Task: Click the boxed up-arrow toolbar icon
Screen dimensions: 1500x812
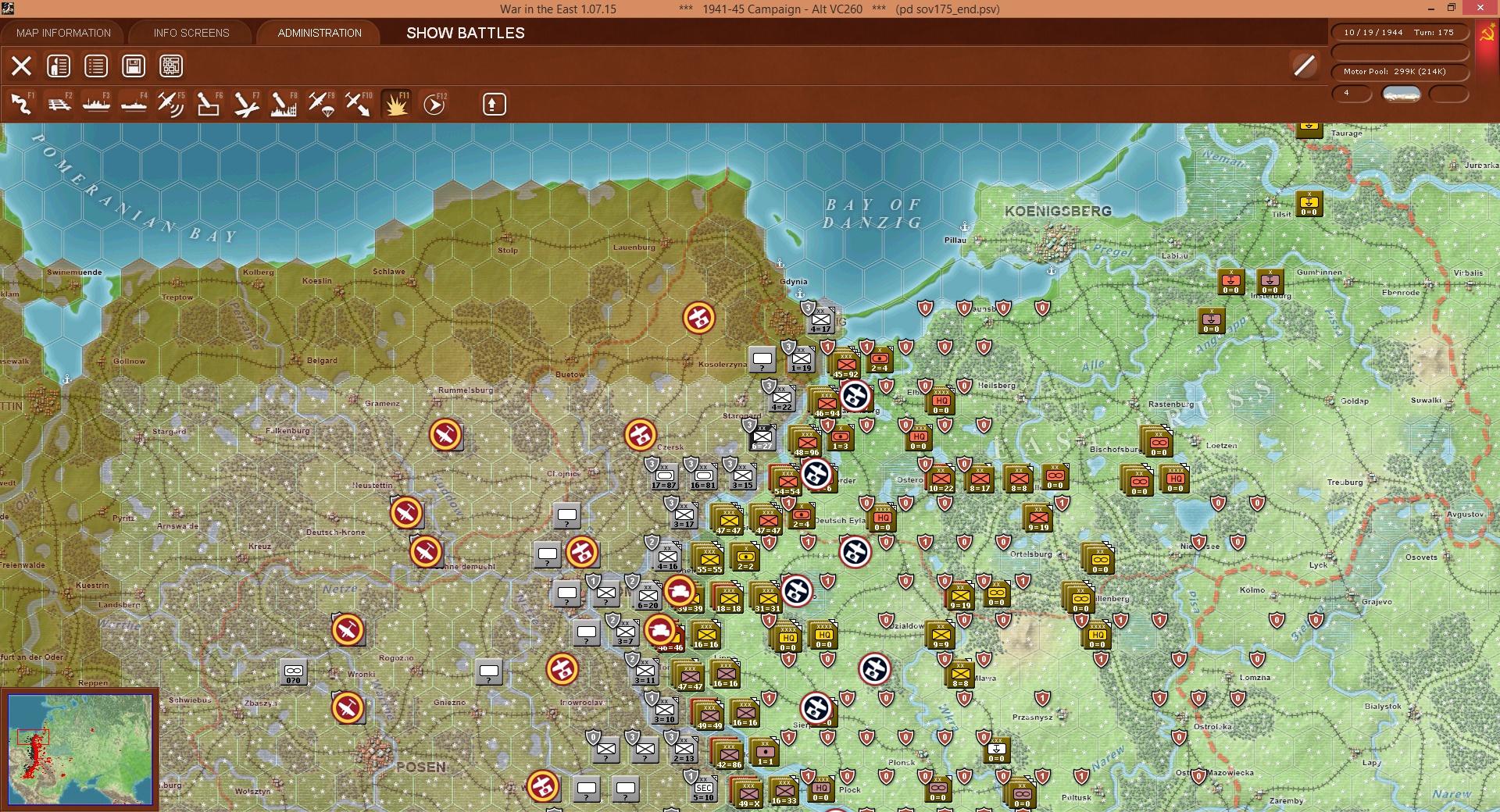Action: pos(494,104)
